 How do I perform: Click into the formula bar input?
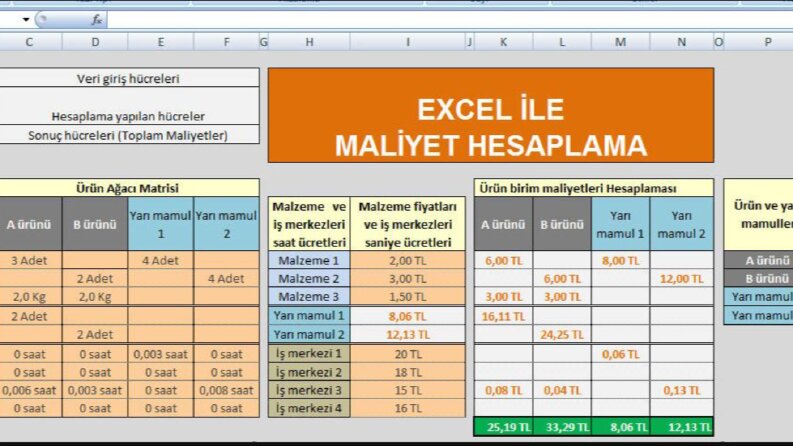[x=450, y=20]
